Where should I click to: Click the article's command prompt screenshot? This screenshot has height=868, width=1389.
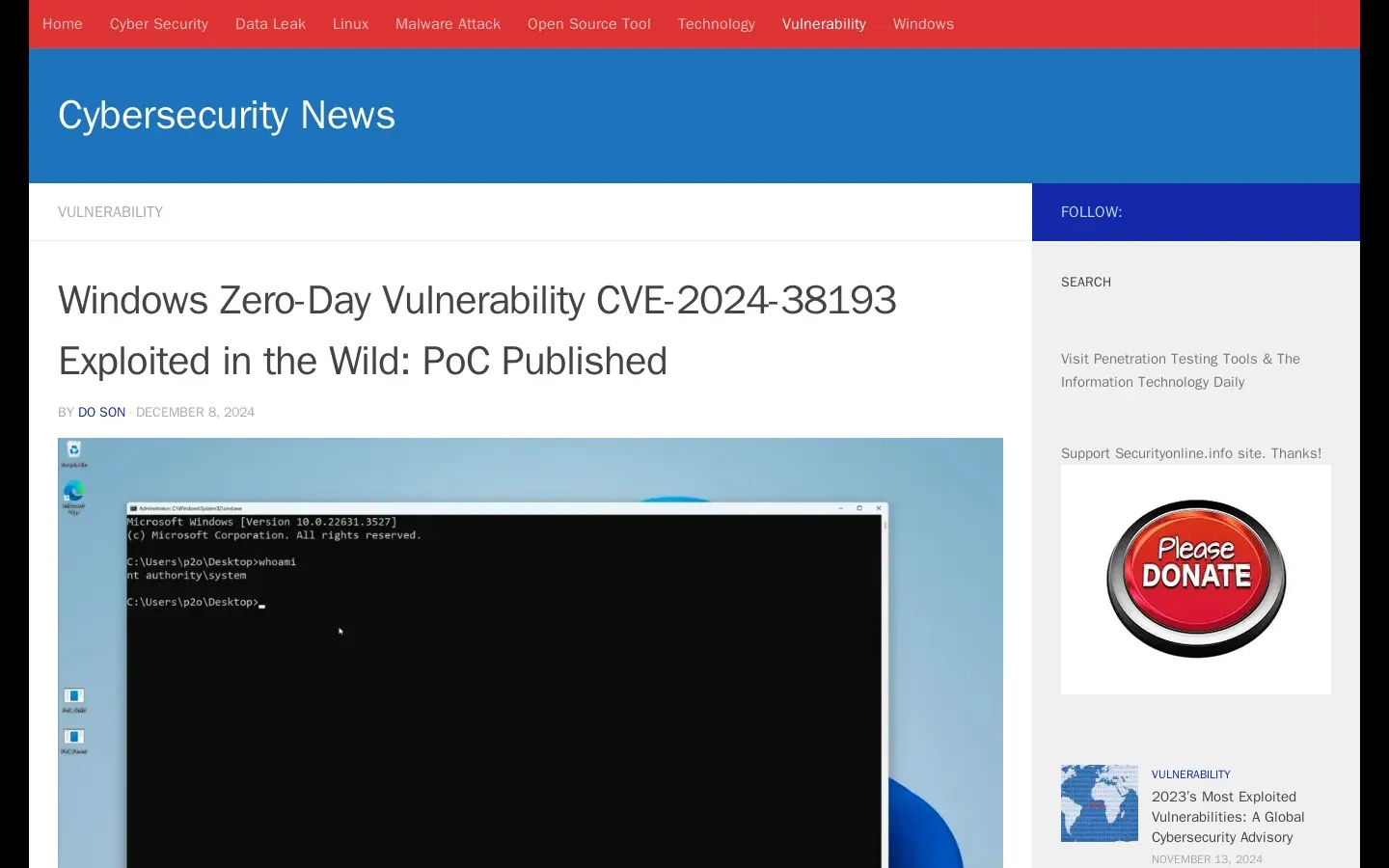click(531, 653)
